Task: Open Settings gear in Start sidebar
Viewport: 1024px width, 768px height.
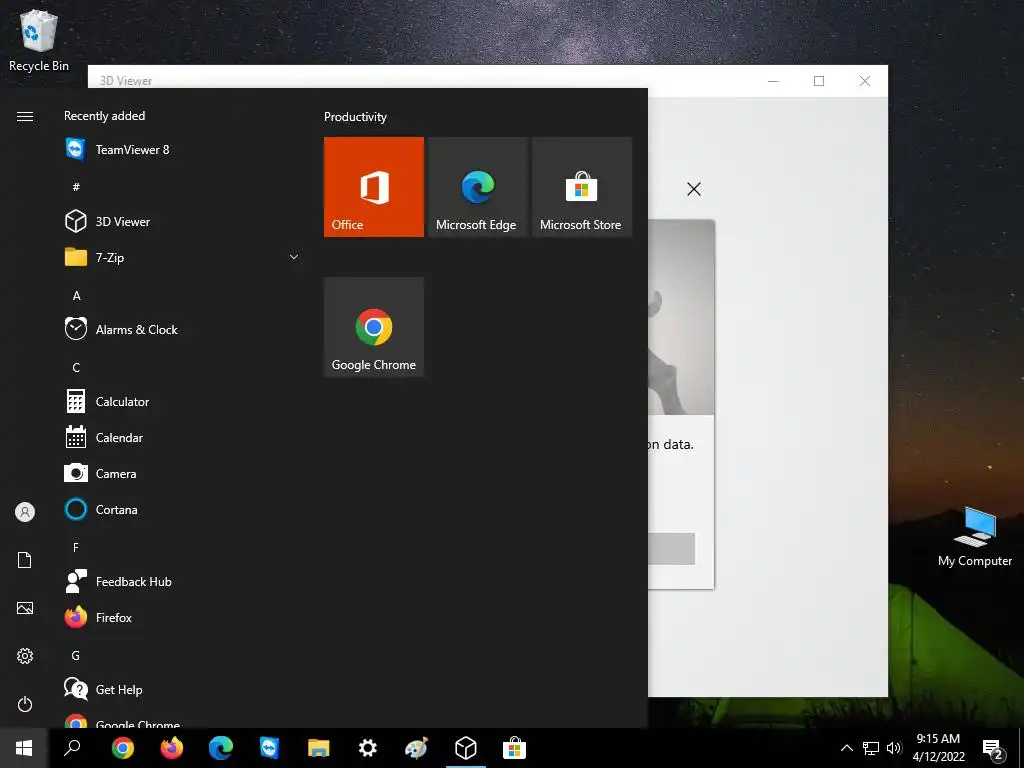Action: 25,656
